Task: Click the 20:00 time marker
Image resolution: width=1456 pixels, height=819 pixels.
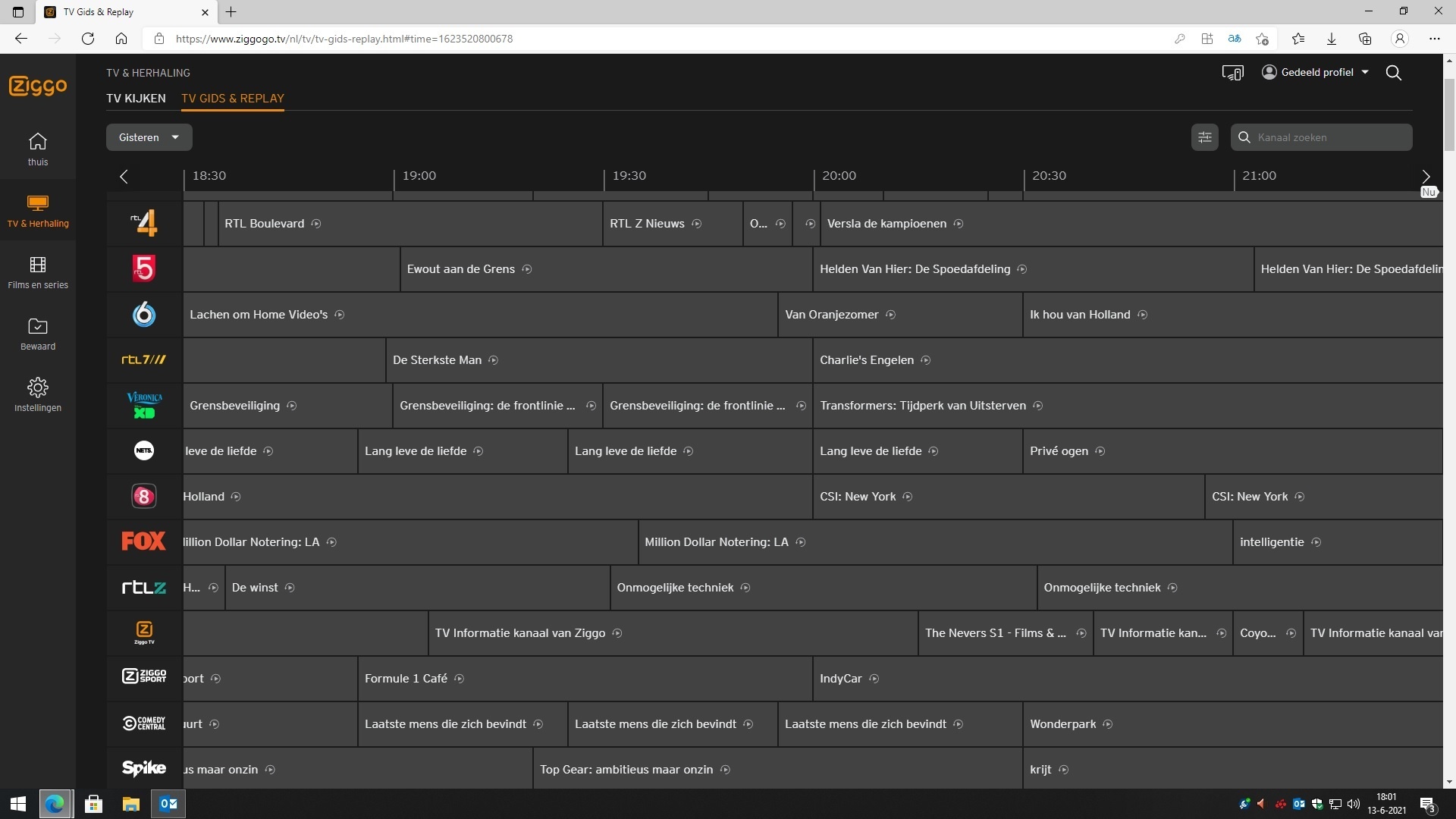Action: tap(839, 176)
